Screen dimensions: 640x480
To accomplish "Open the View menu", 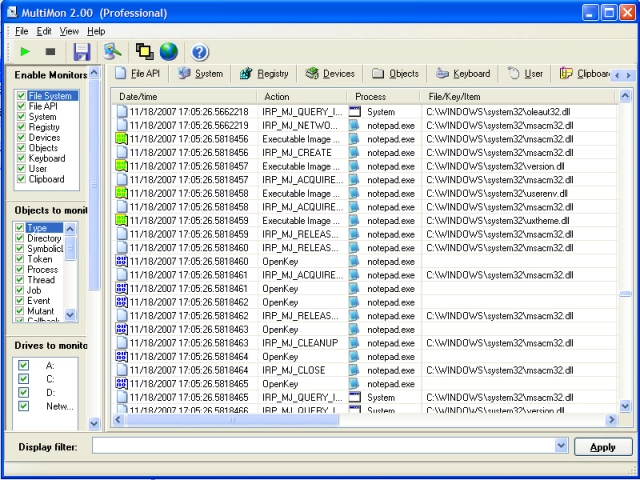I will tap(69, 31).
